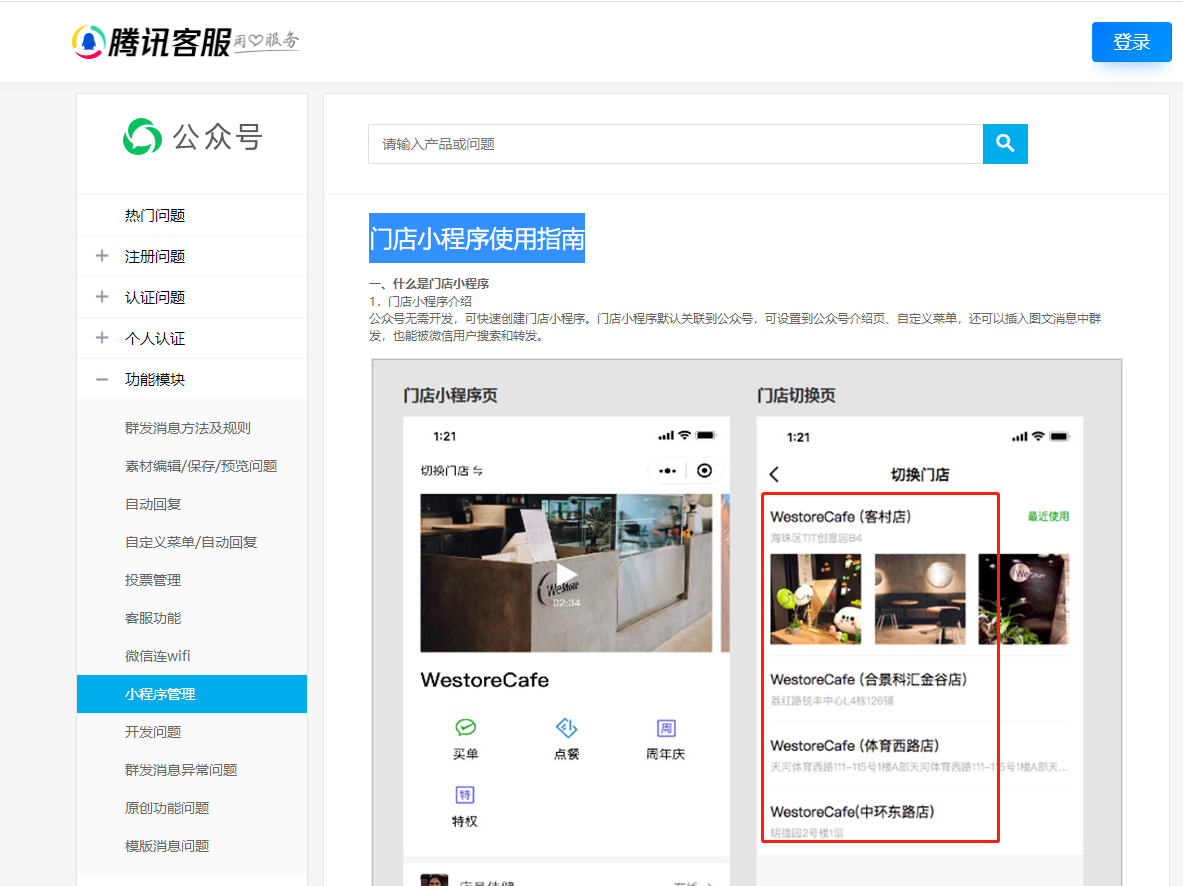Open the 热门问题 menu item
Image resolution: width=1183 pixels, height=886 pixels.
[x=155, y=216]
